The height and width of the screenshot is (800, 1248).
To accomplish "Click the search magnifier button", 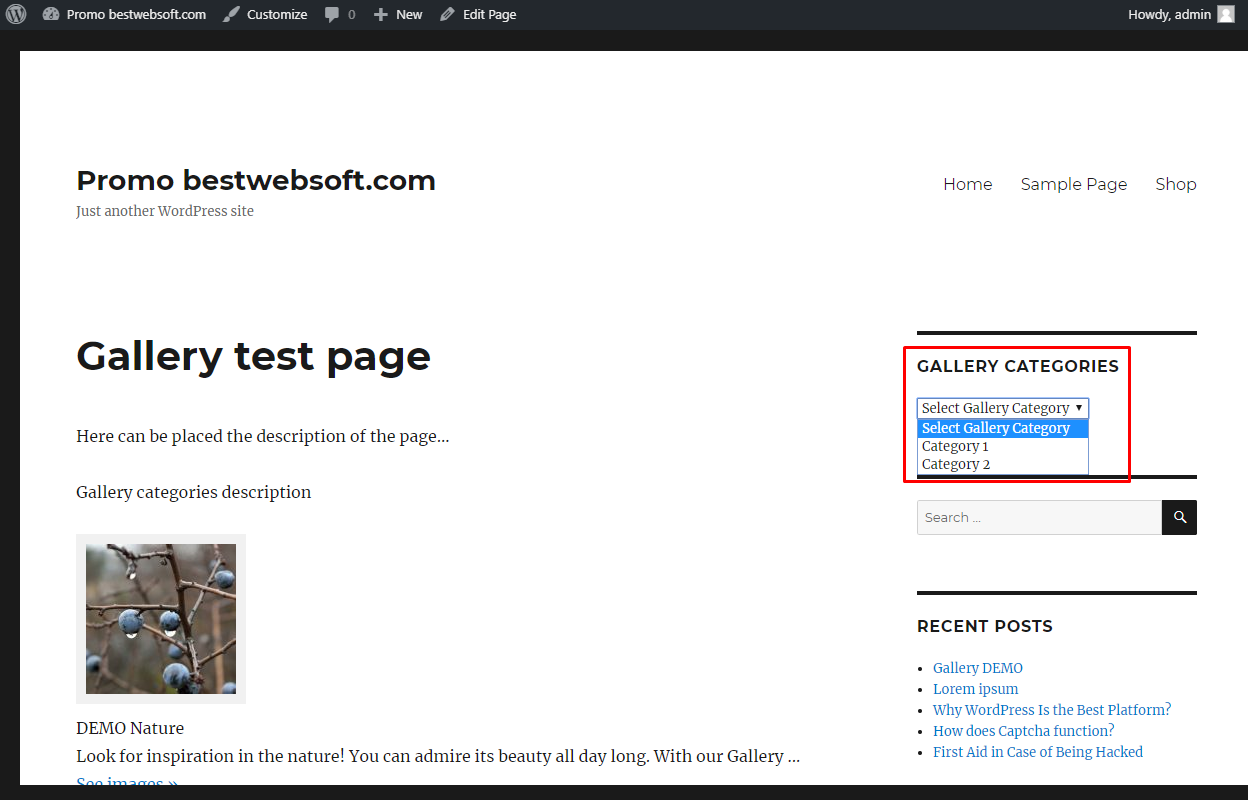I will tap(1180, 517).
